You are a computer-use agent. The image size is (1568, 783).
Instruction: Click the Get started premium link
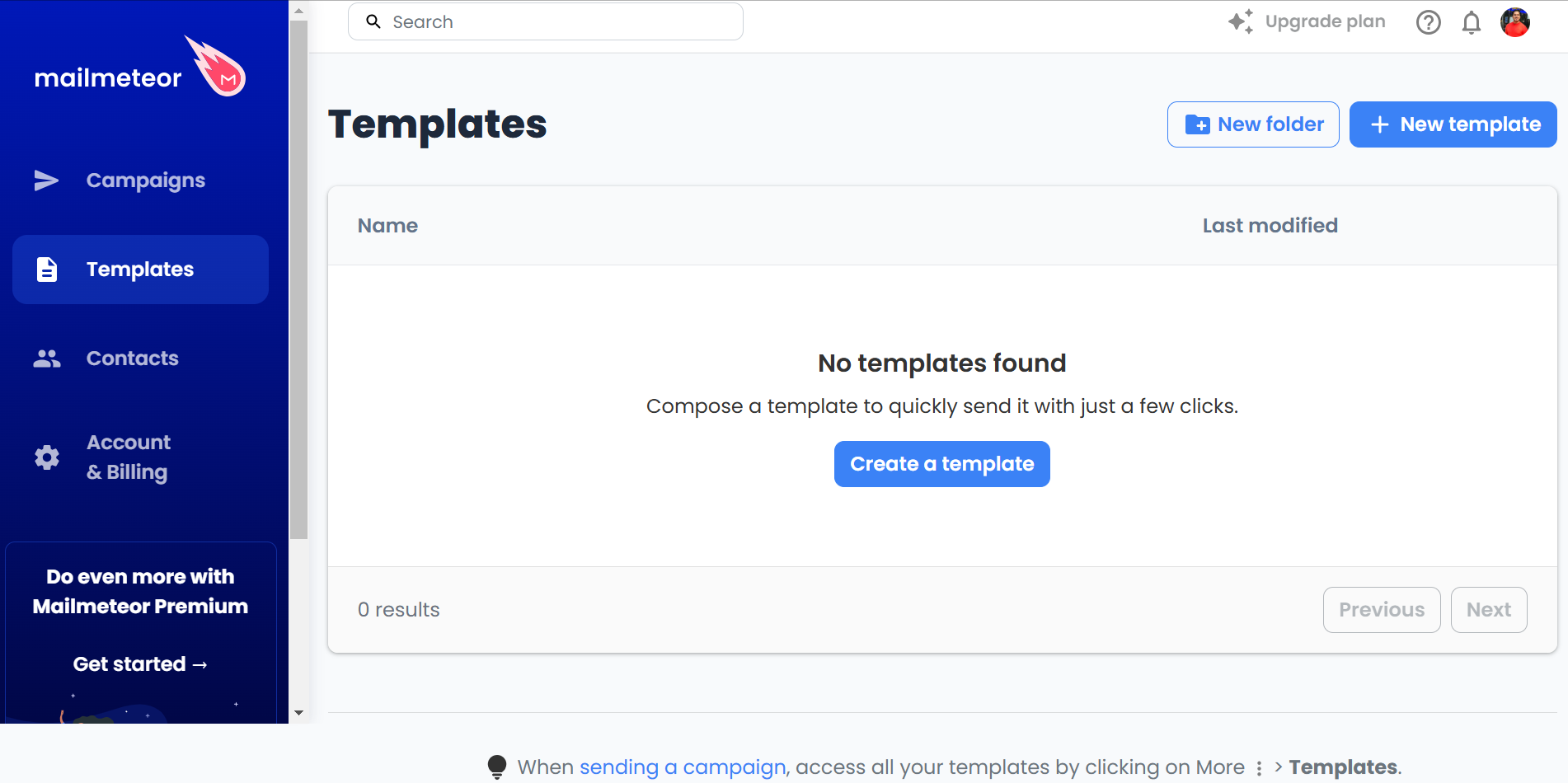click(x=140, y=664)
